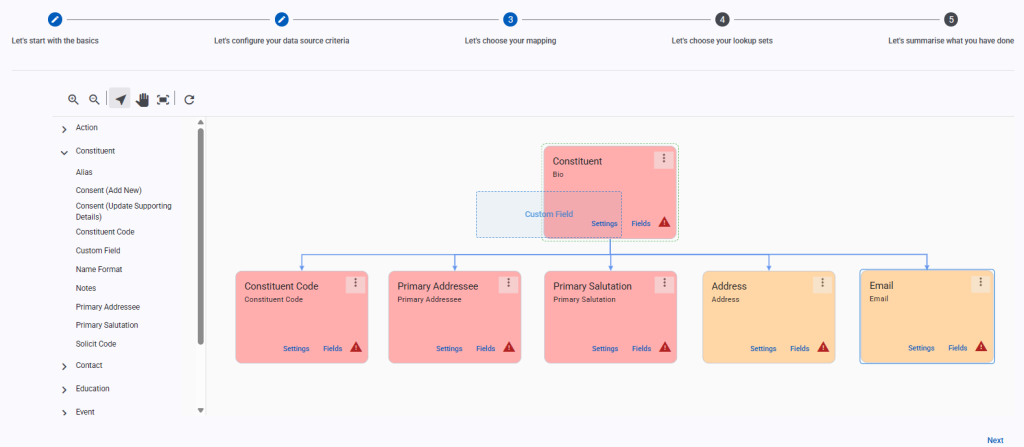Expand the Action tree category
The height and width of the screenshot is (447, 1024).
[64, 129]
